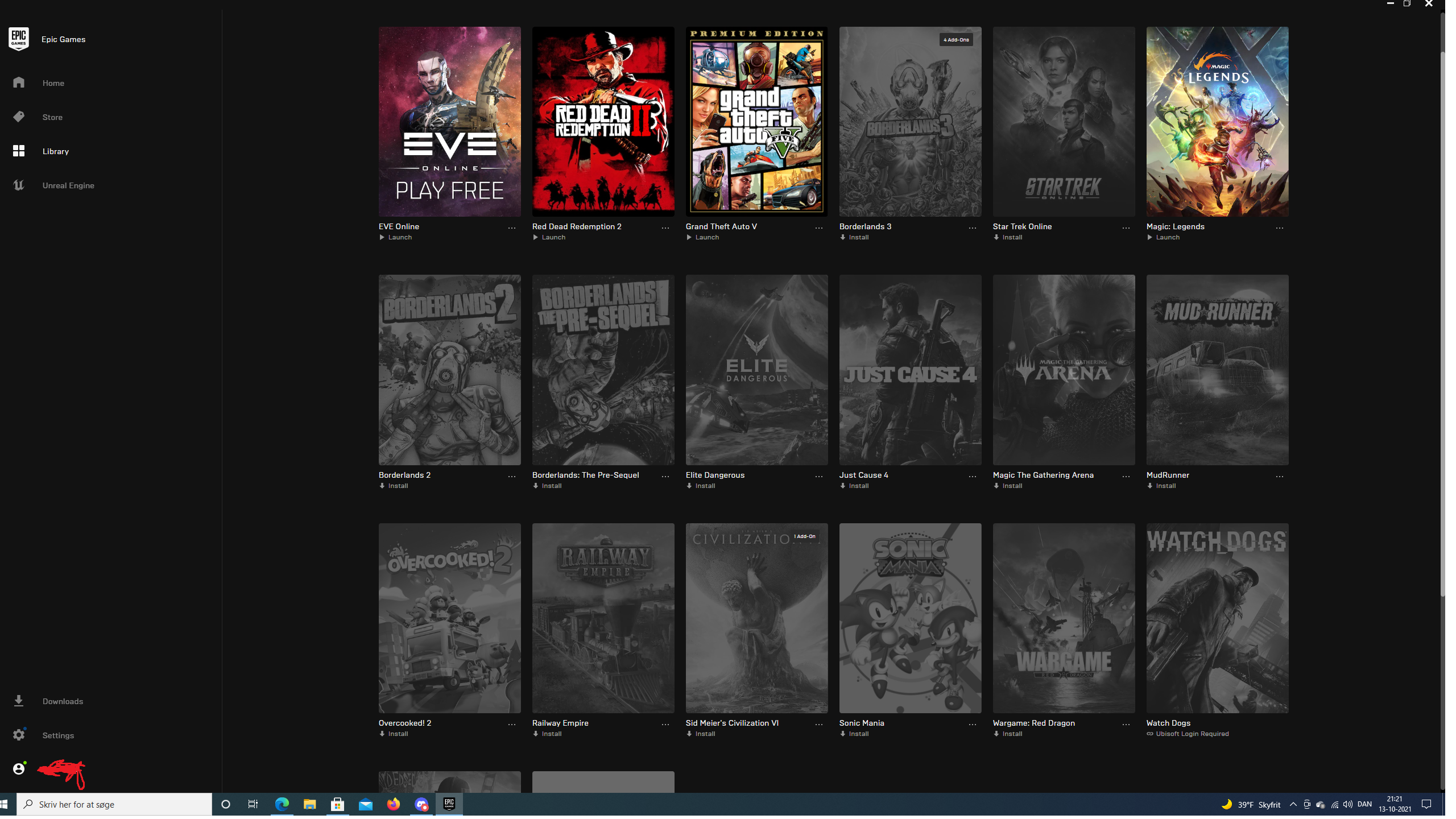Install MudRunner
The height and width of the screenshot is (819, 1456).
coord(1162,486)
